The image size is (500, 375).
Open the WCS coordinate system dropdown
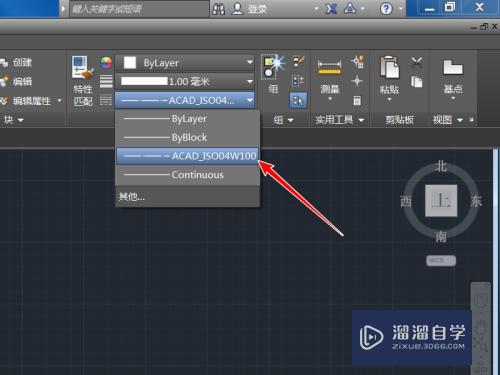click(441, 260)
